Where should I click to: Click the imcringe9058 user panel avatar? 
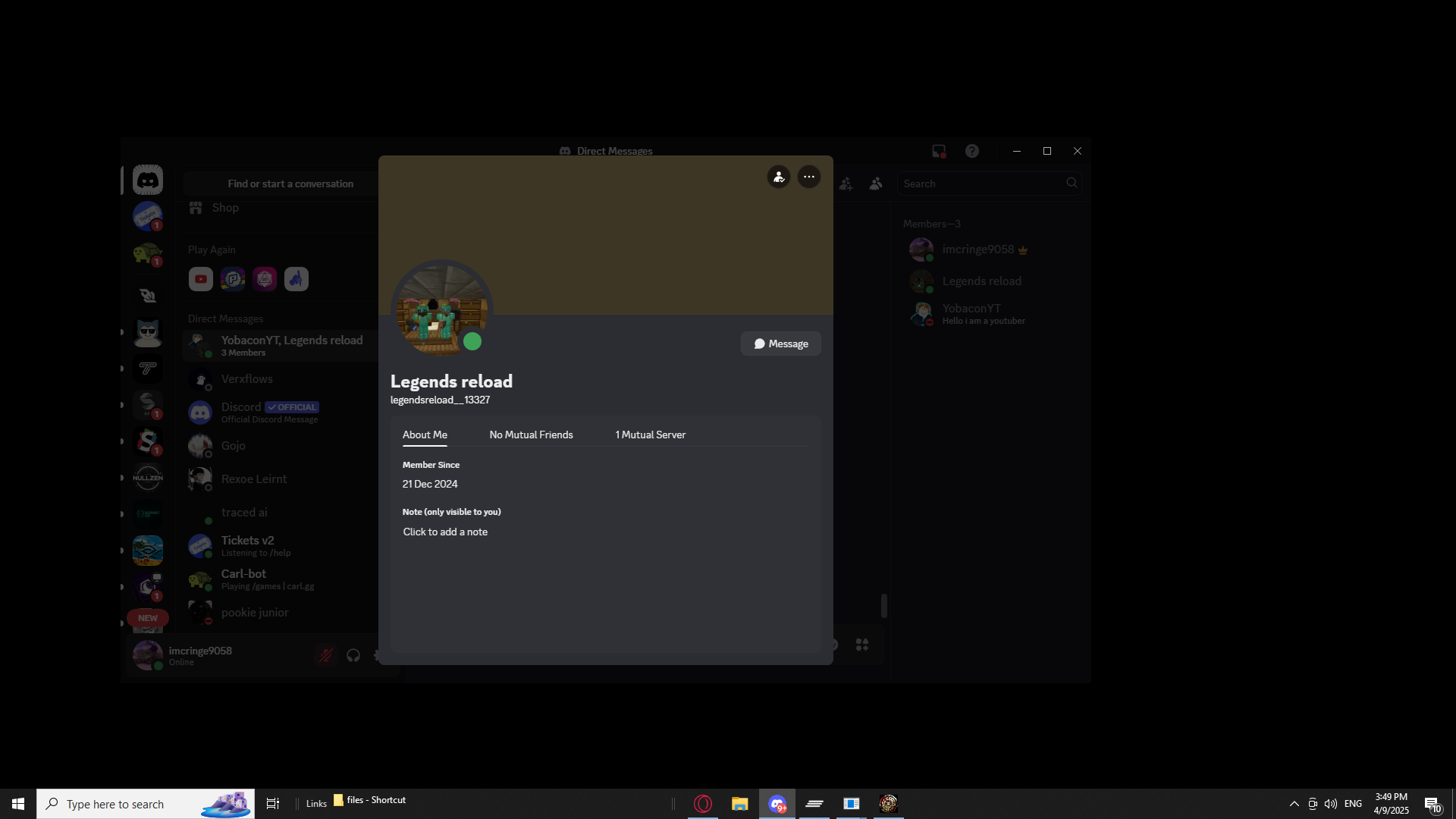148,655
